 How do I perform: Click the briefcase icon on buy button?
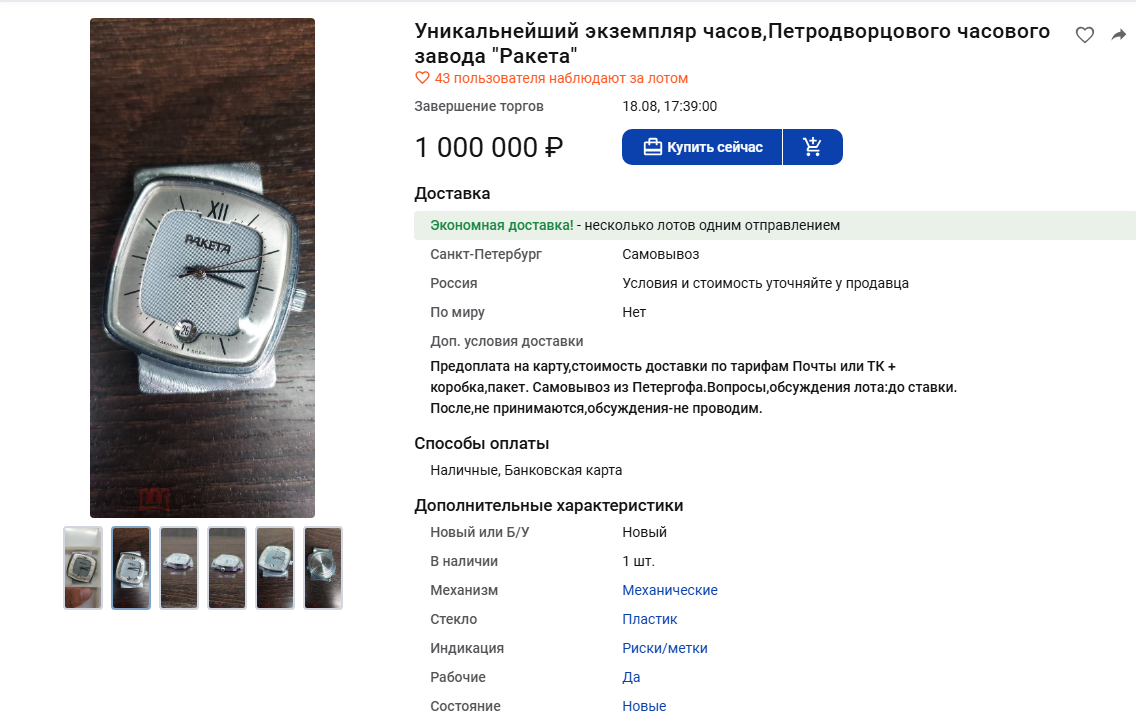pos(653,147)
